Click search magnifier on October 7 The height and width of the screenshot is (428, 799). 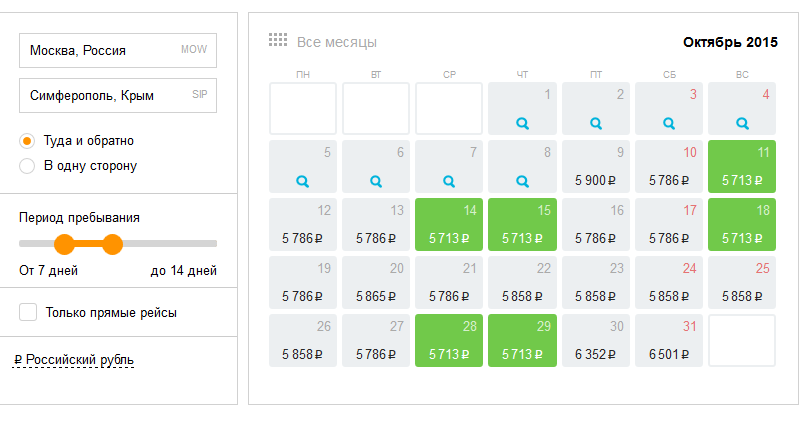449,181
